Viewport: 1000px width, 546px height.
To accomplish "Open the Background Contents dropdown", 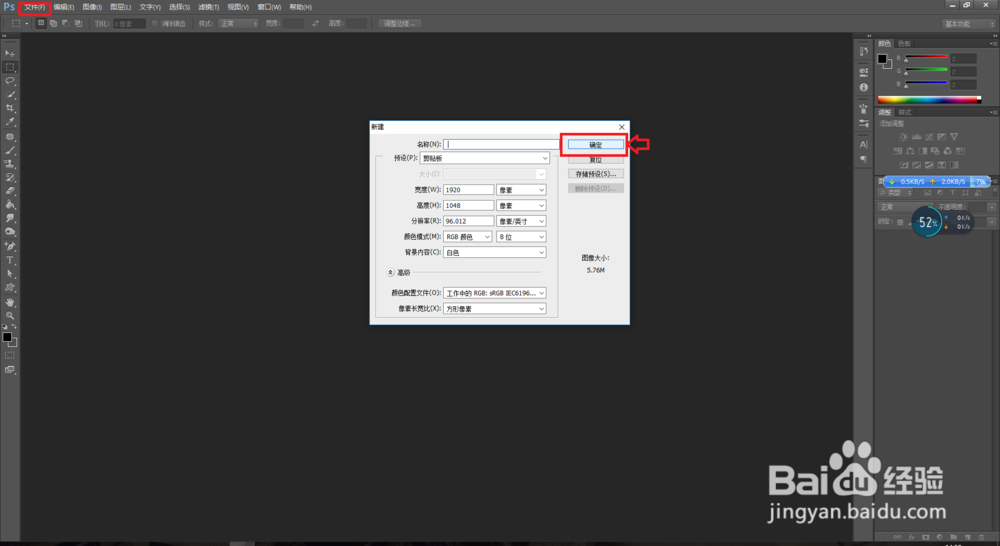I will point(494,253).
